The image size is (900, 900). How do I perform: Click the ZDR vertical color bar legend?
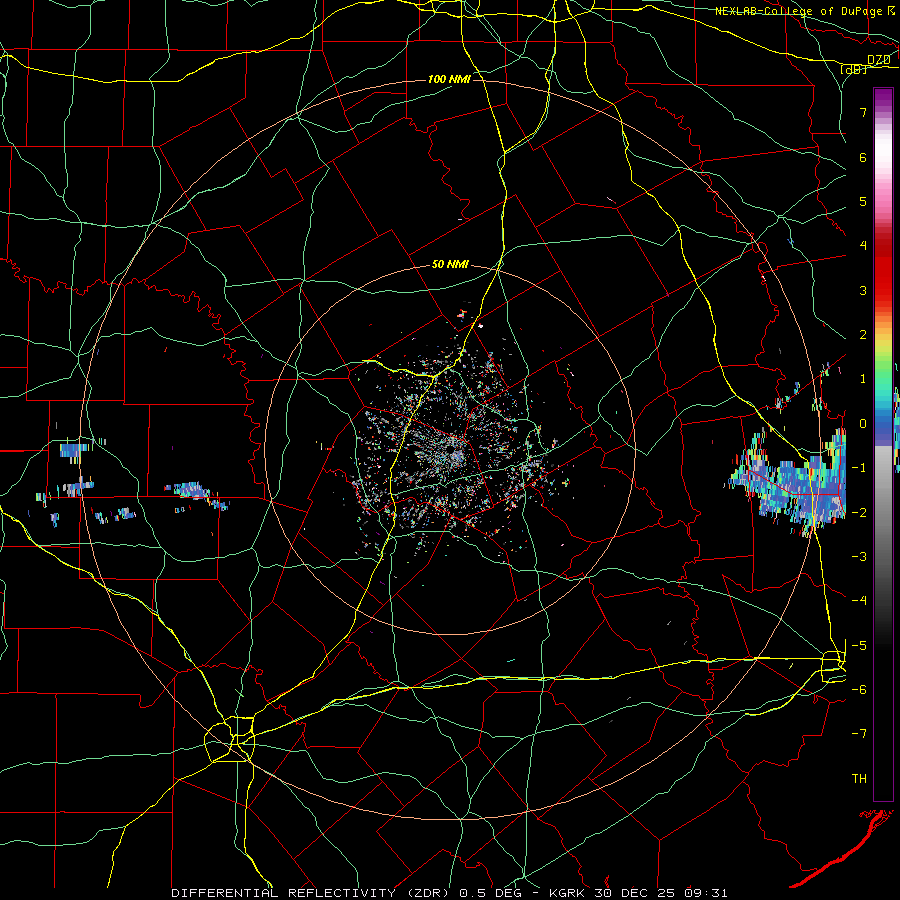tap(883, 444)
